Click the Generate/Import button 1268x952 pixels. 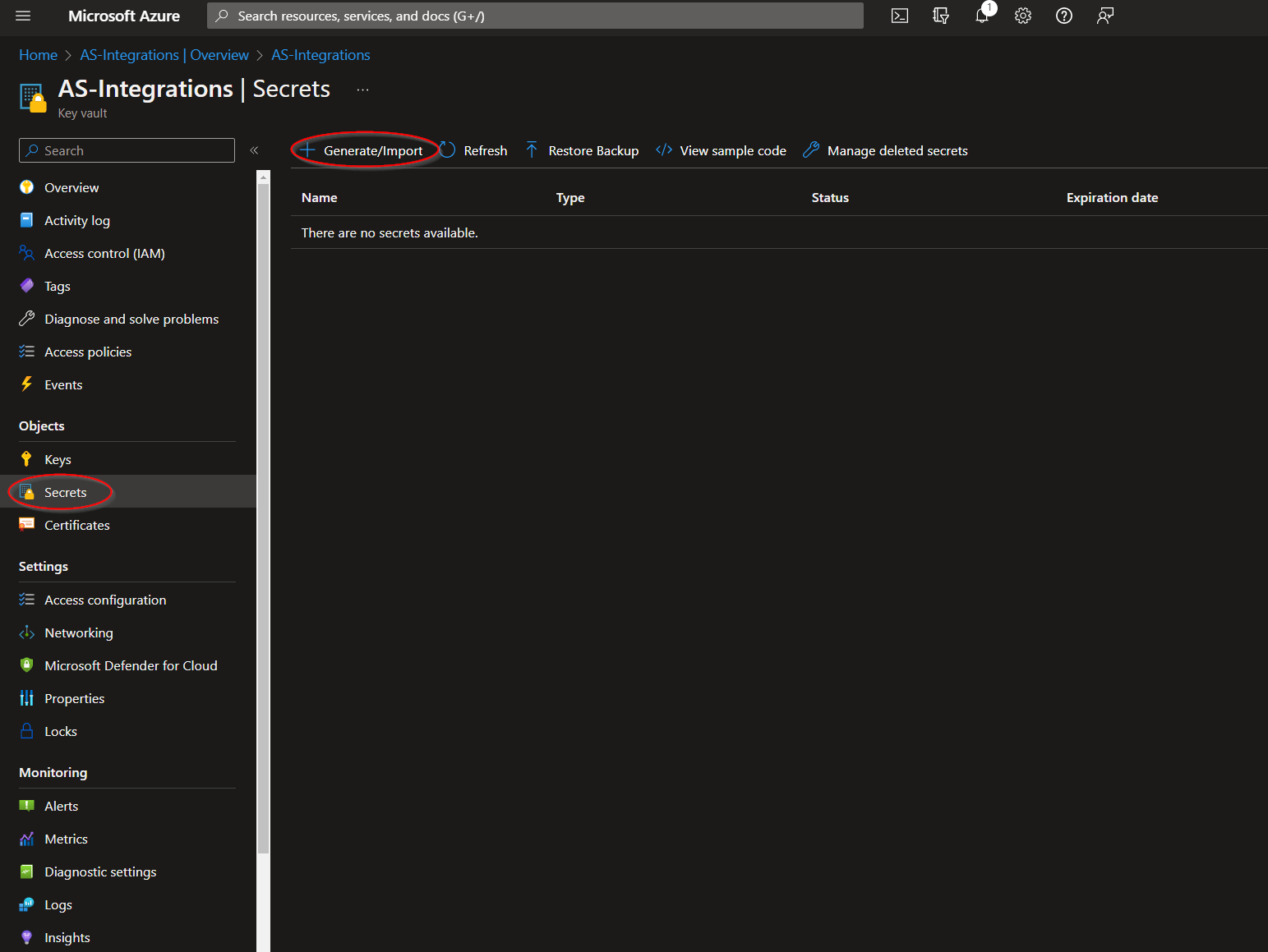coord(362,150)
